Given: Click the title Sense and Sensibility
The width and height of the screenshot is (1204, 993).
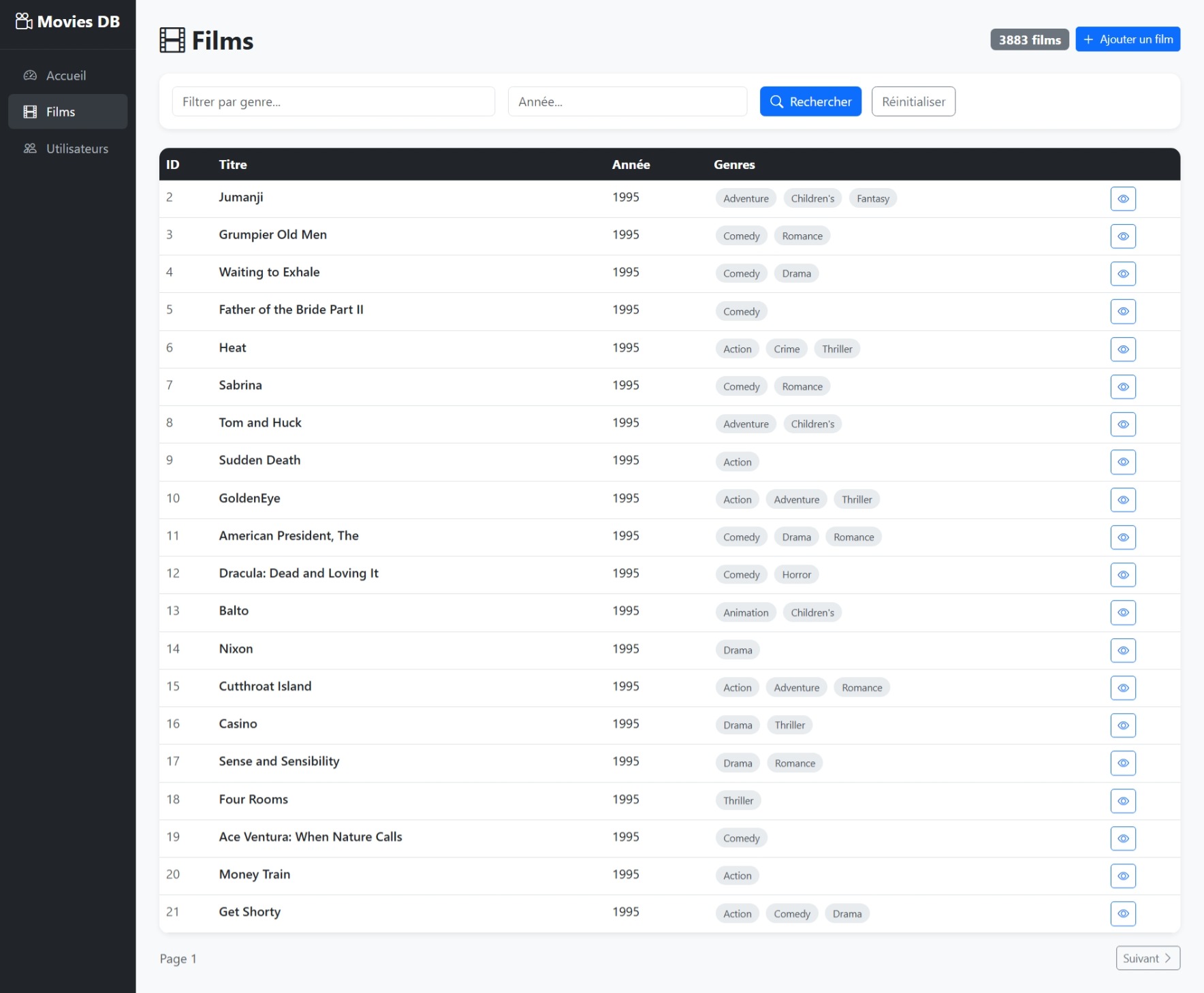Looking at the screenshot, I should (x=279, y=761).
